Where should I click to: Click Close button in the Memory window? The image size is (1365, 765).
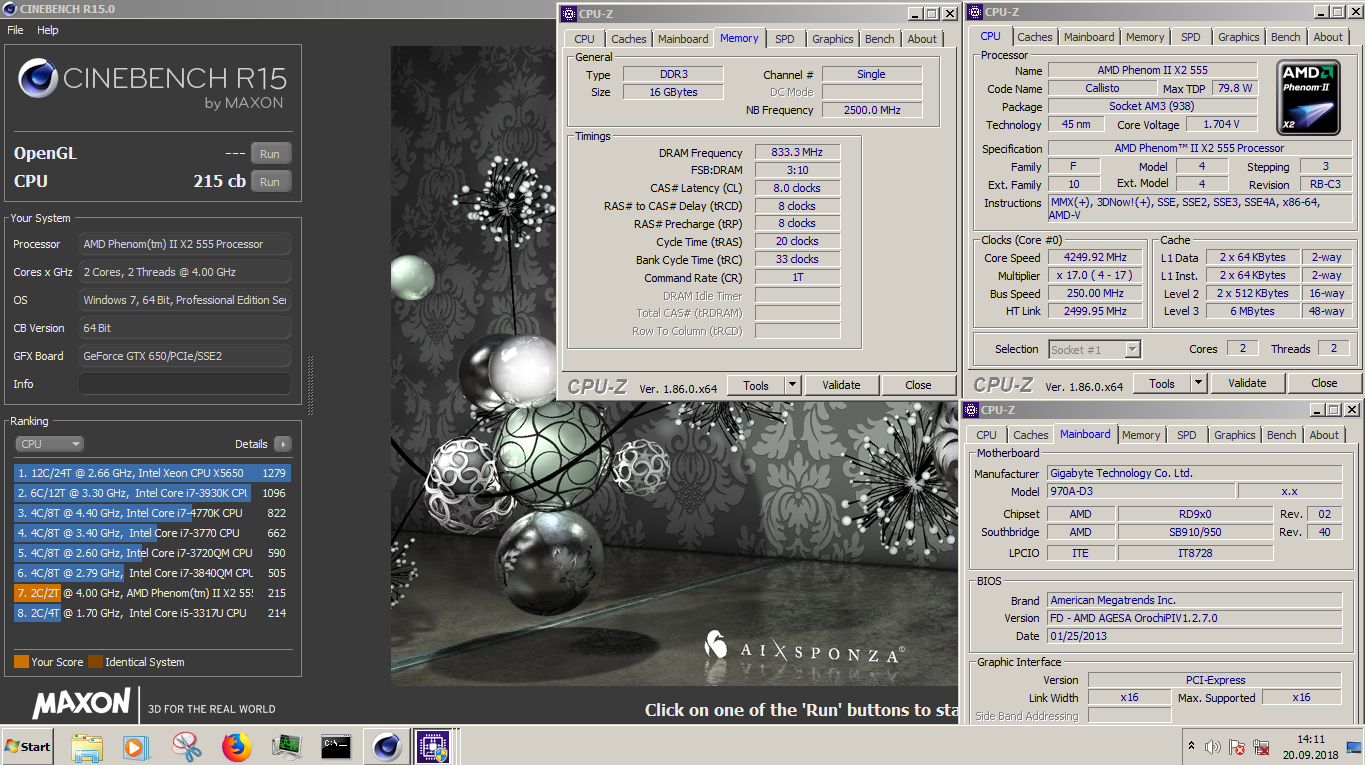(x=918, y=385)
